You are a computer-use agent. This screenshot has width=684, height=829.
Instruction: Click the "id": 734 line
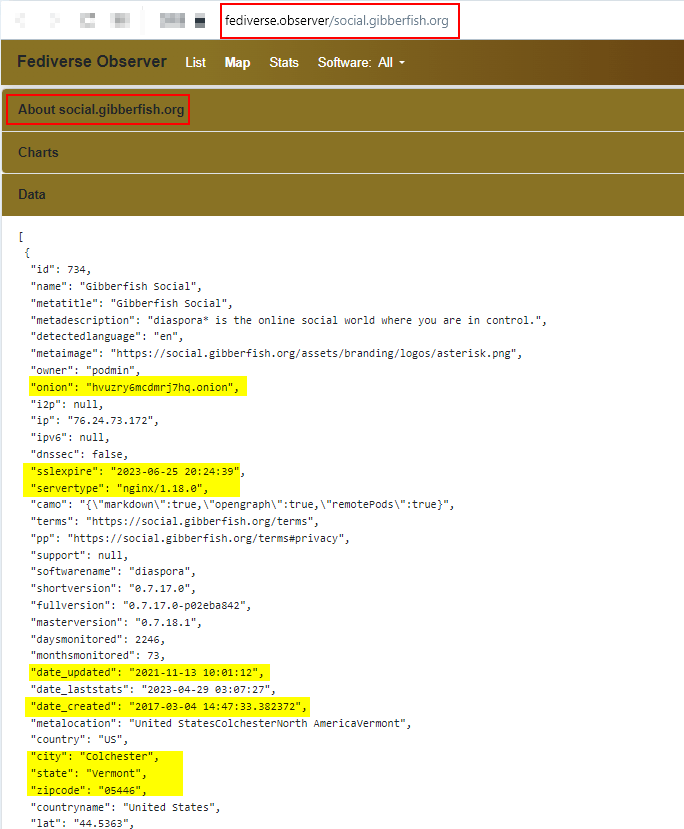coord(61,270)
